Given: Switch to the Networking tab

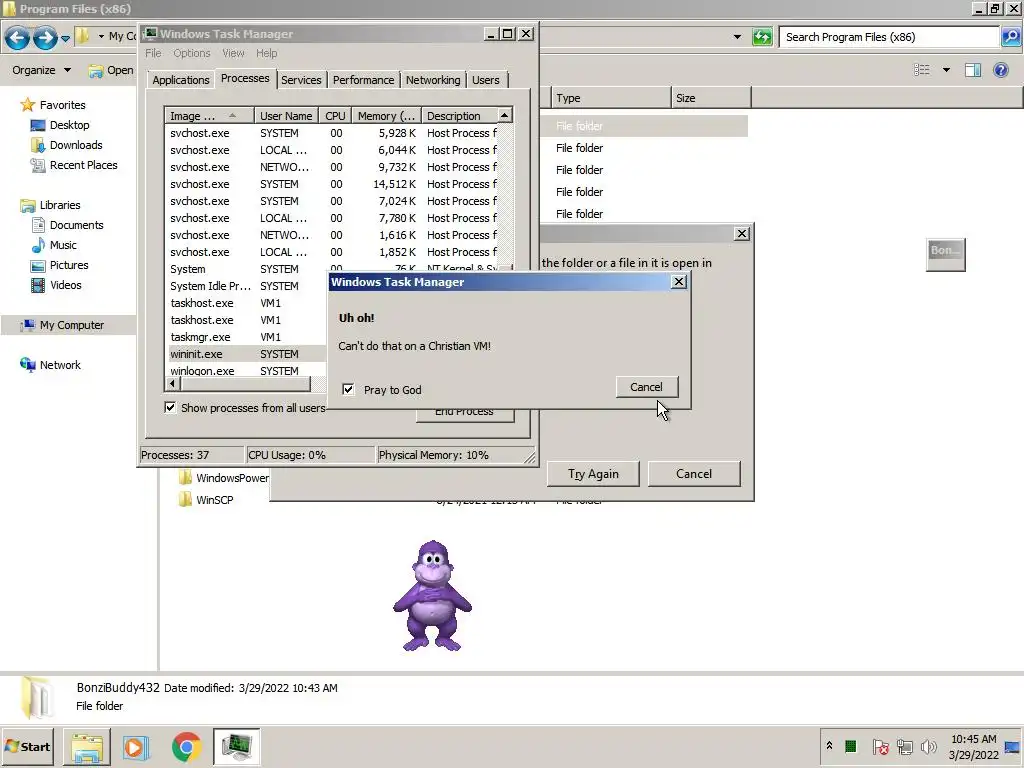Looking at the screenshot, I should 433,80.
